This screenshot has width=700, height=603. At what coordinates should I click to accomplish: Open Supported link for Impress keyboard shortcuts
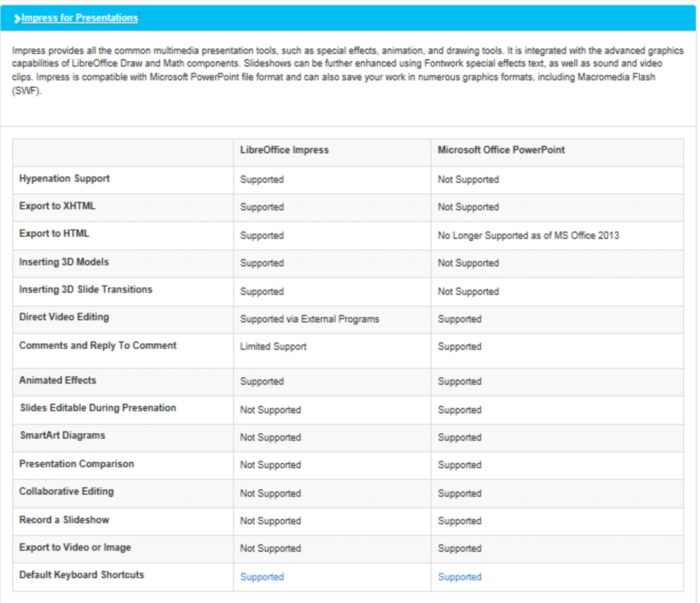262,577
